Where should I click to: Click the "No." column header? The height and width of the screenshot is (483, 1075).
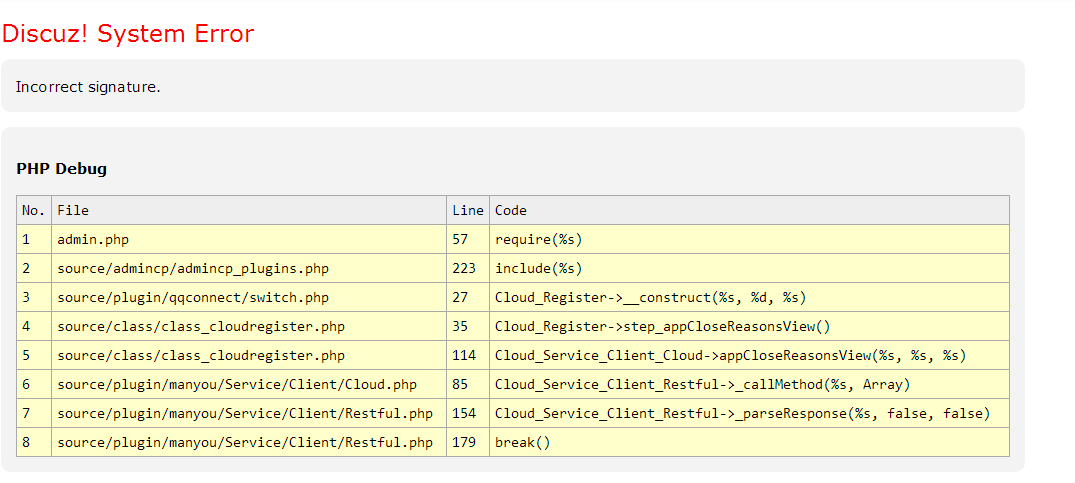tap(34, 210)
